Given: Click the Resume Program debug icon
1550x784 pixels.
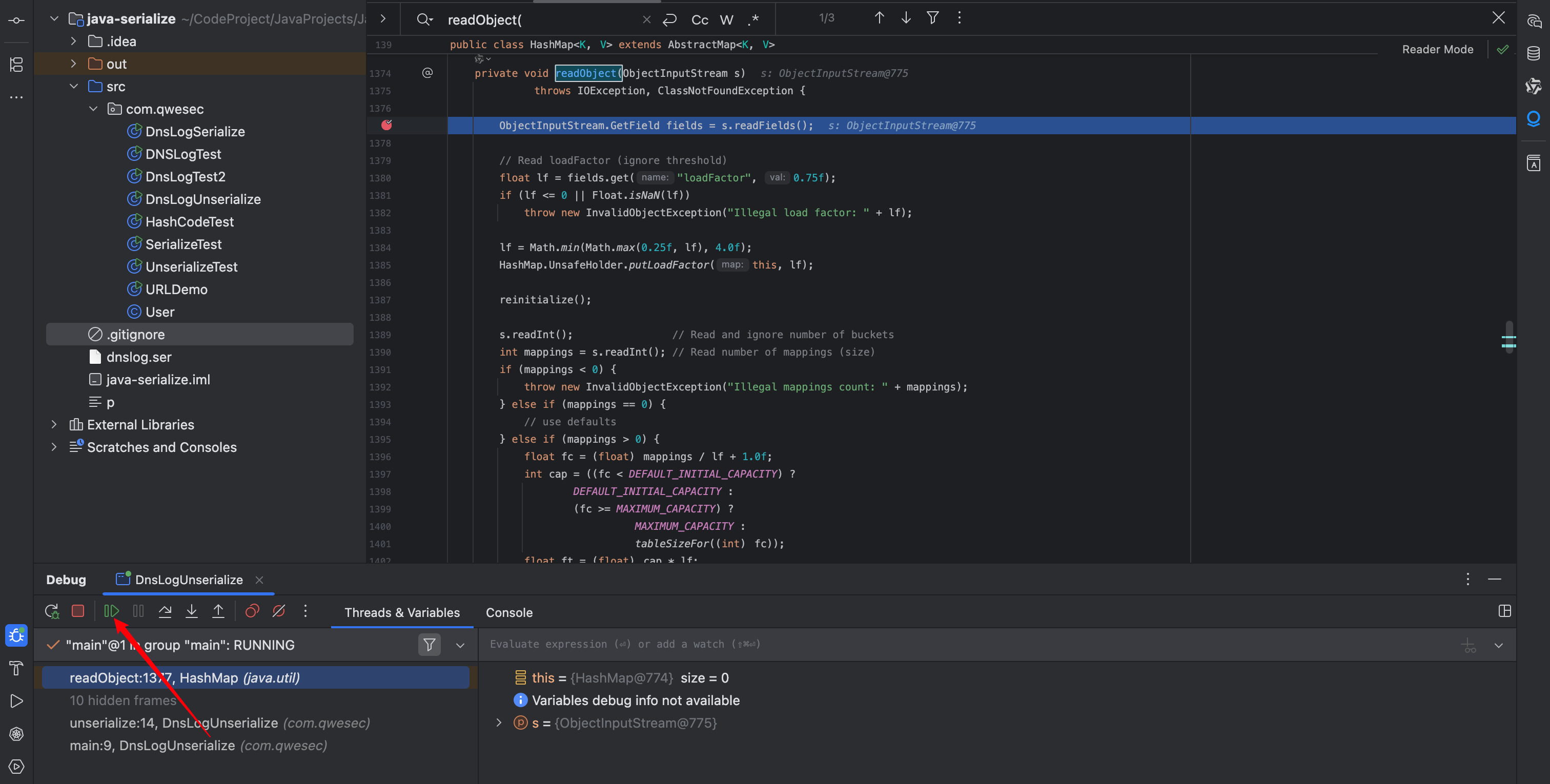Looking at the screenshot, I should click(x=111, y=611).
